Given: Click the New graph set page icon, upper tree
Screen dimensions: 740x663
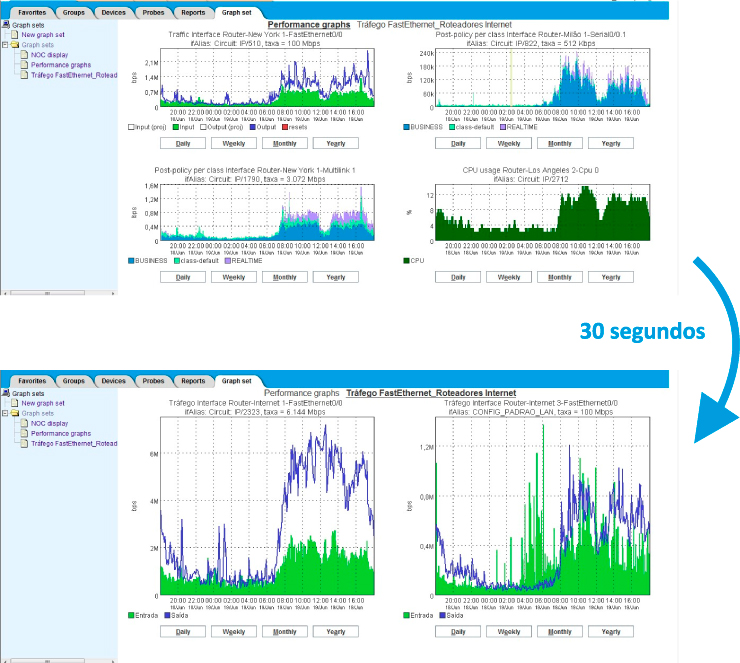Looking at the screenshot, I should 15,34.
